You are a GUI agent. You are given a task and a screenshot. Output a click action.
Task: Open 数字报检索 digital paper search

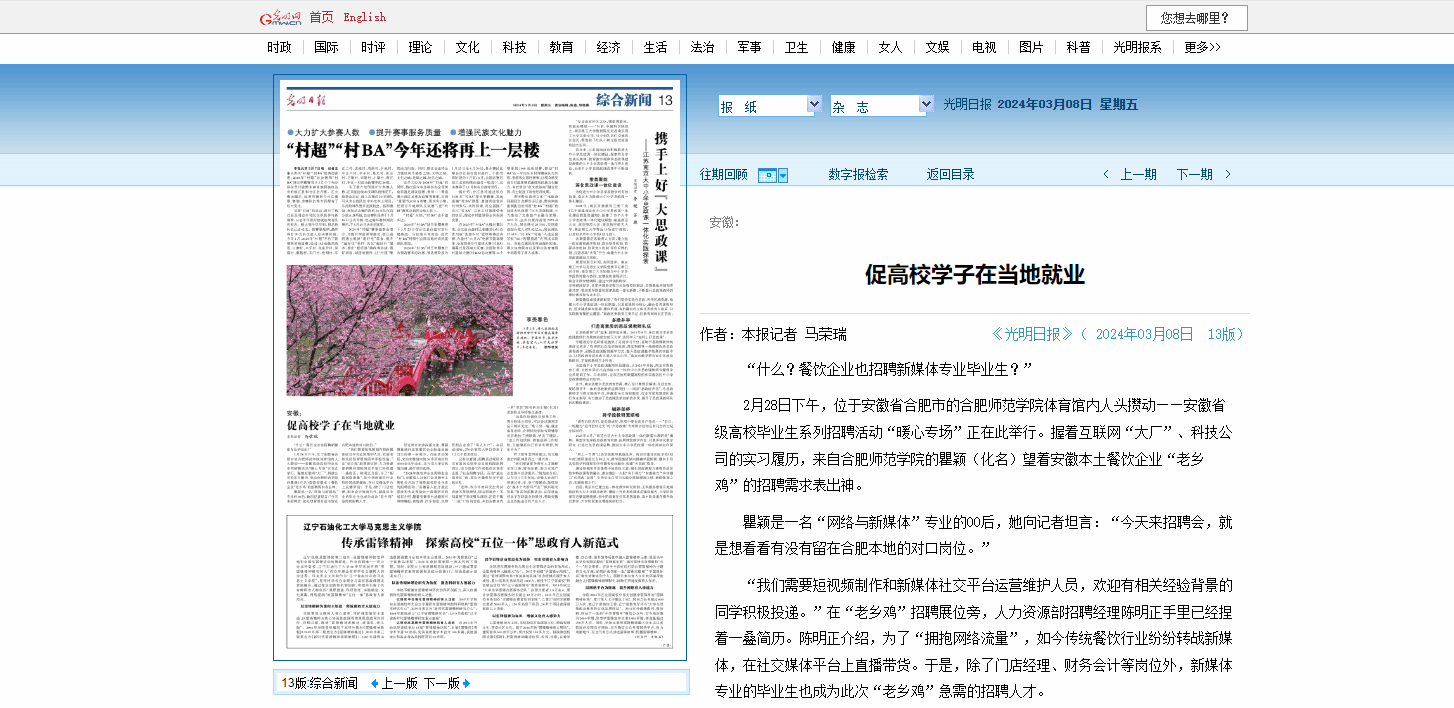tap(858, 175)
